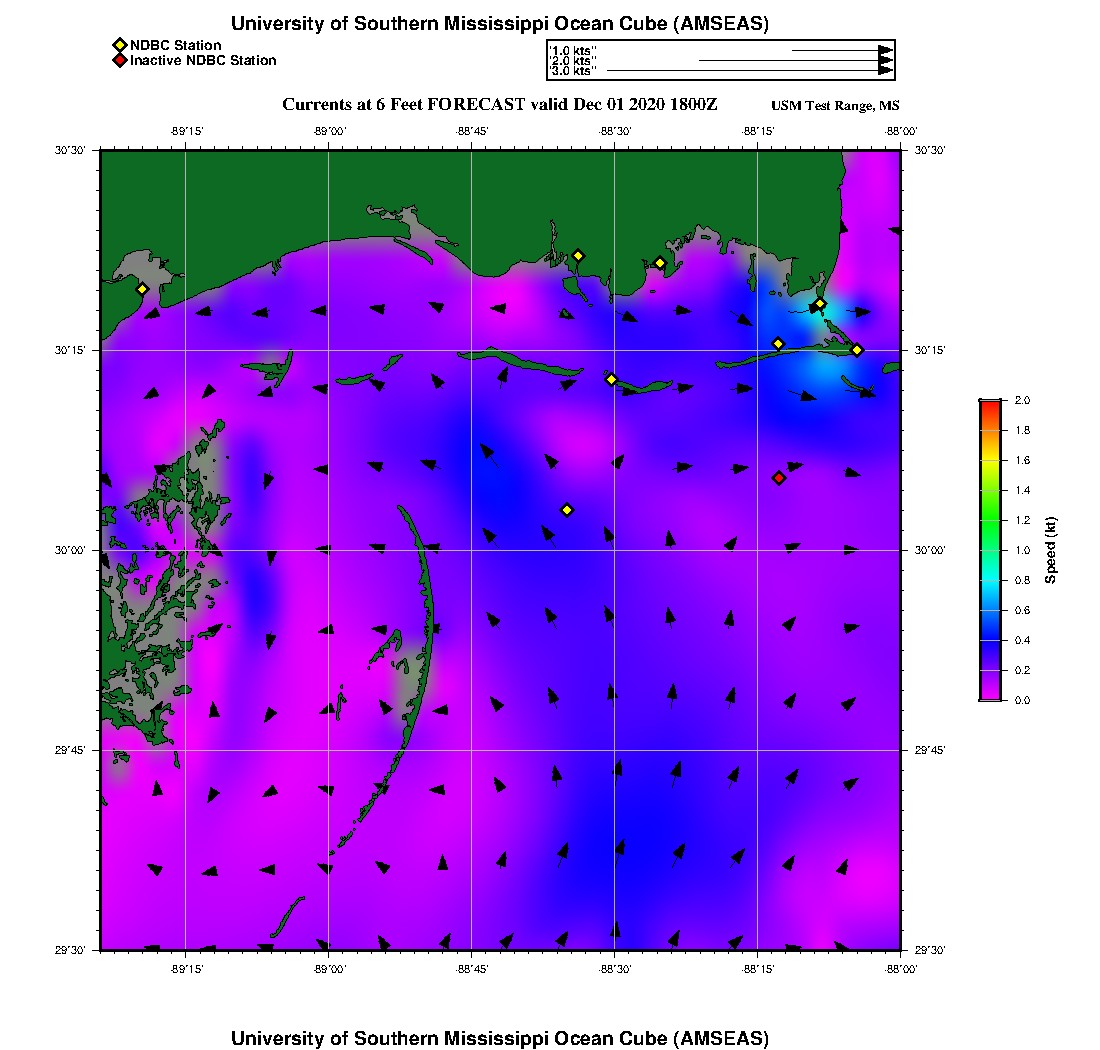Click the 'USM Test Range, MS' label
The image size is (1100, 1050).
(x=835, y=107)
